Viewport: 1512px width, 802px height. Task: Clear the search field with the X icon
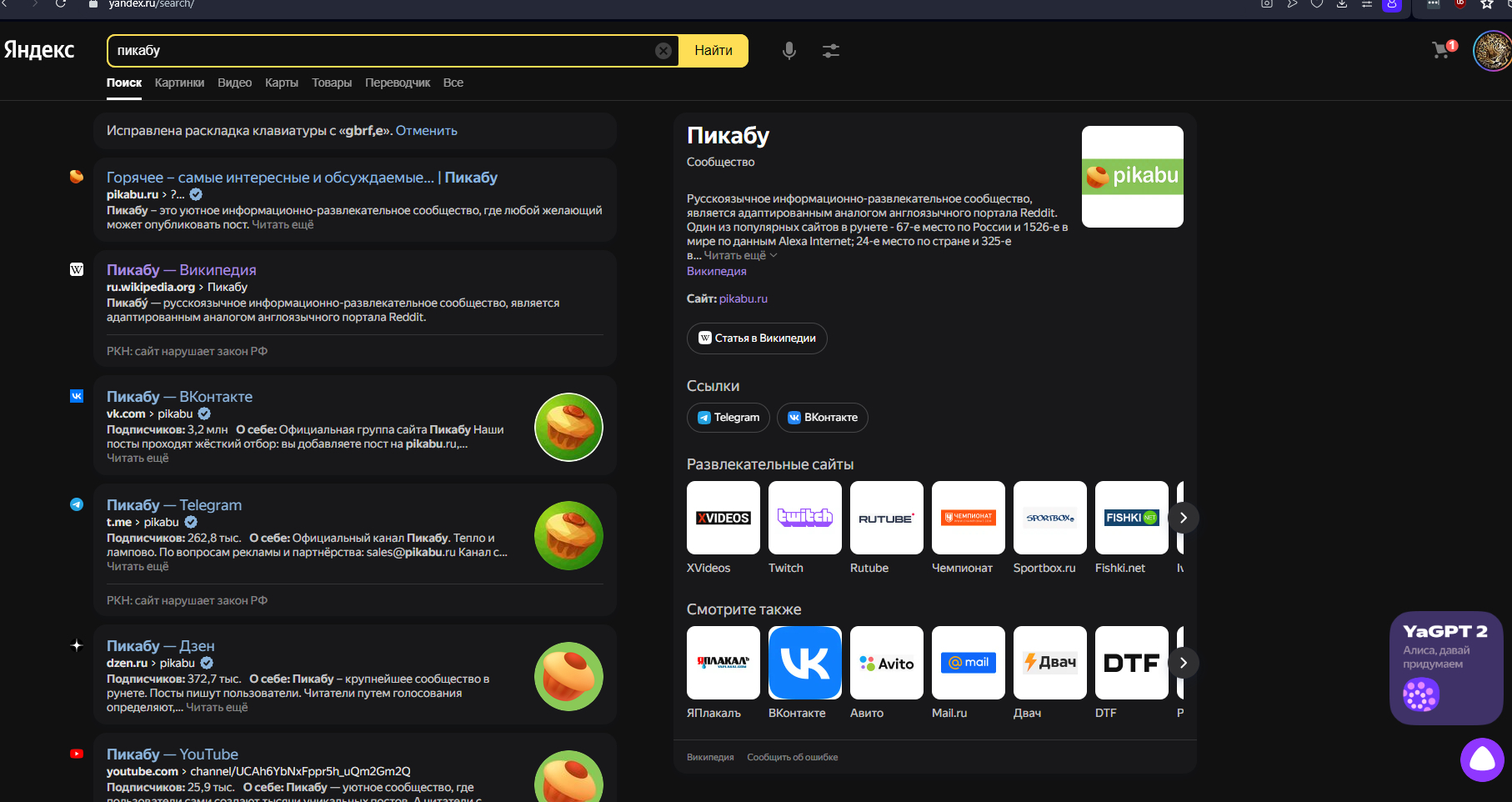[663, 51]
